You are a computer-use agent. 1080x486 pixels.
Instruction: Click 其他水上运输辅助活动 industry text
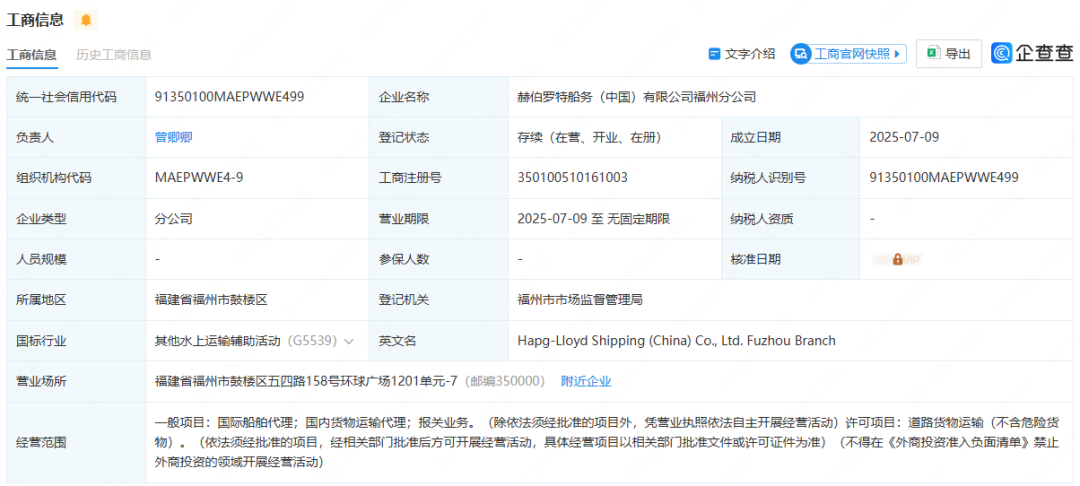tap(218, 341)
